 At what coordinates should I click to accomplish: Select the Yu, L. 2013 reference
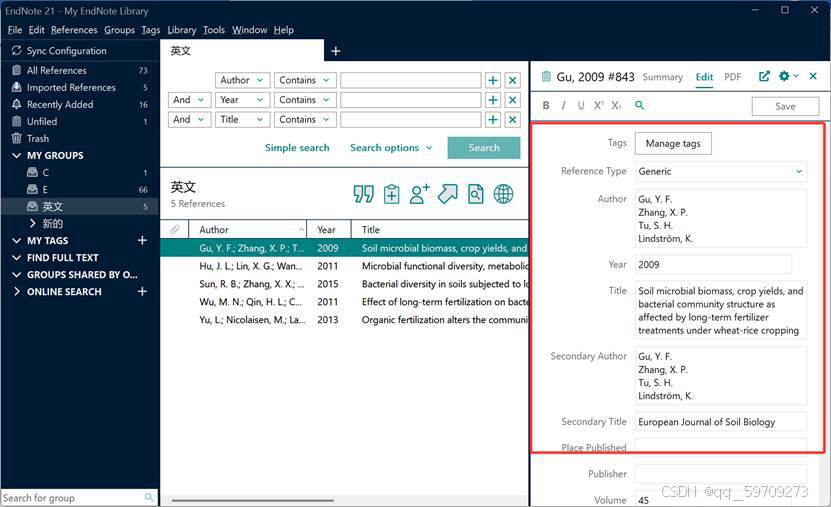point(344,320)
